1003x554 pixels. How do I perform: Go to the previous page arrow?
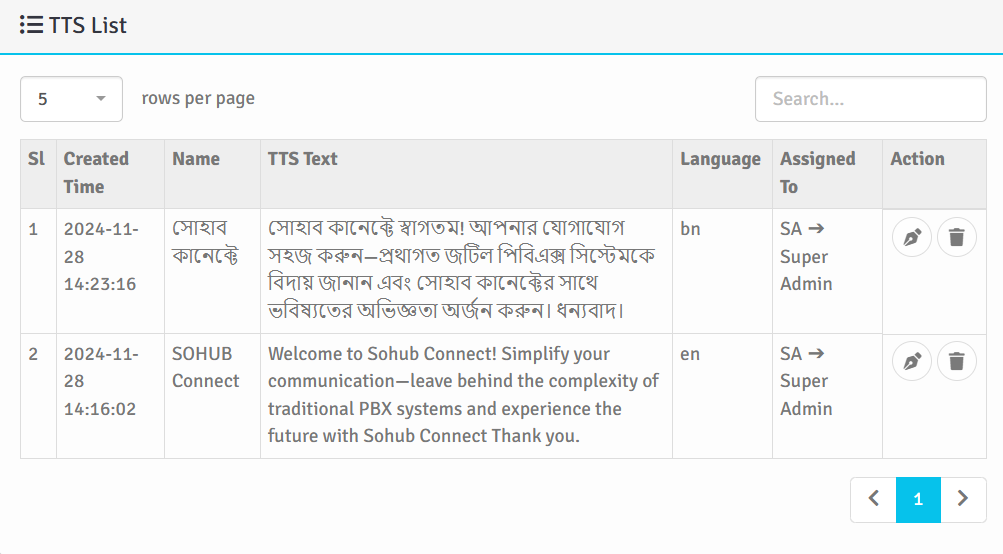(873, 499)
